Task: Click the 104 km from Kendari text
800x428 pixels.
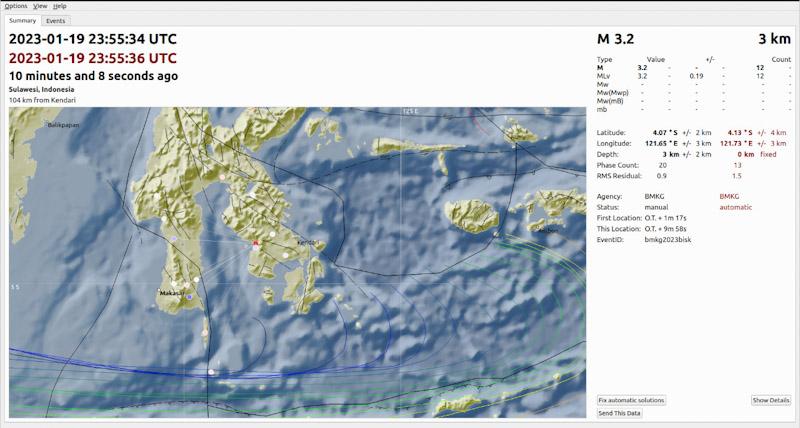Action: click(x=42, y=100)
